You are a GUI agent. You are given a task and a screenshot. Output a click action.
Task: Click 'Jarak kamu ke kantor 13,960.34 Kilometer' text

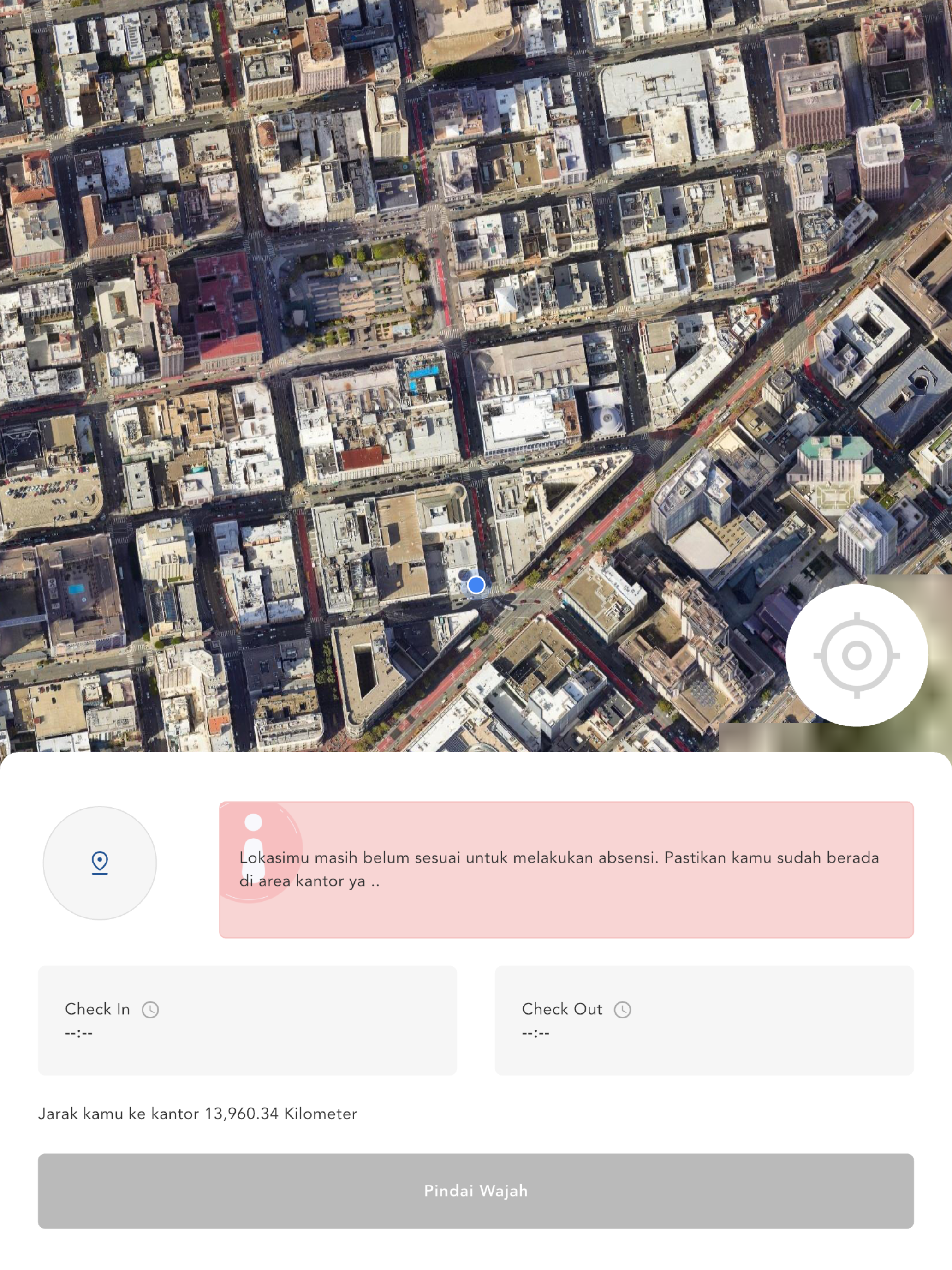pyautogui.click(x=197, y=1114)
